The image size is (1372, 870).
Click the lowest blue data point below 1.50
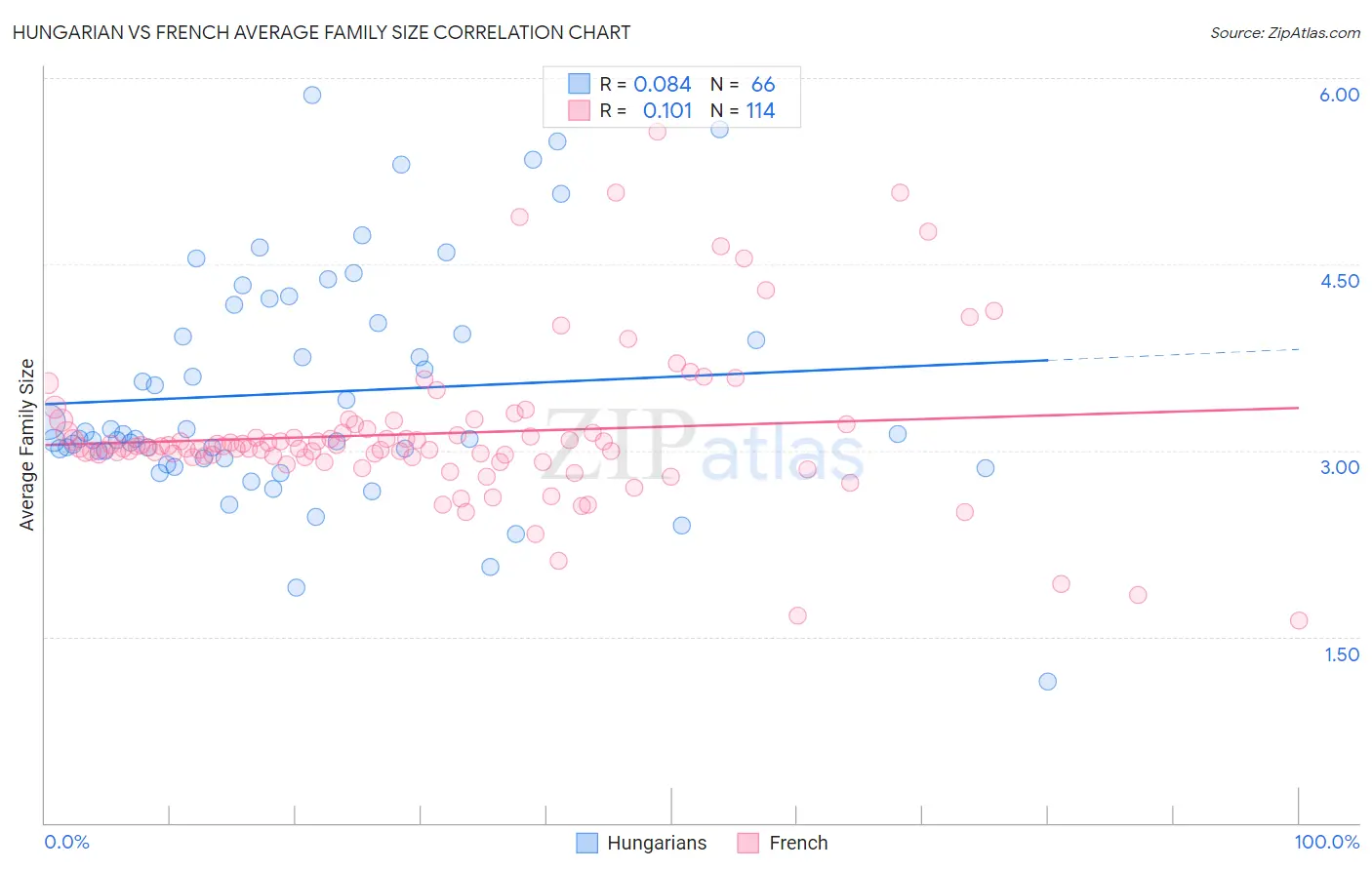[1048, 682]
